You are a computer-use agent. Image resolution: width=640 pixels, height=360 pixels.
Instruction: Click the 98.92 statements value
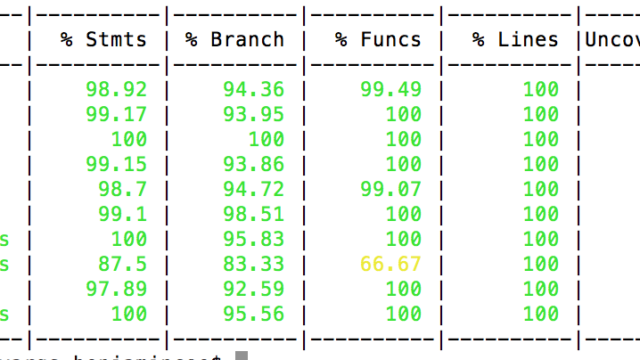[x=116, y=89]
